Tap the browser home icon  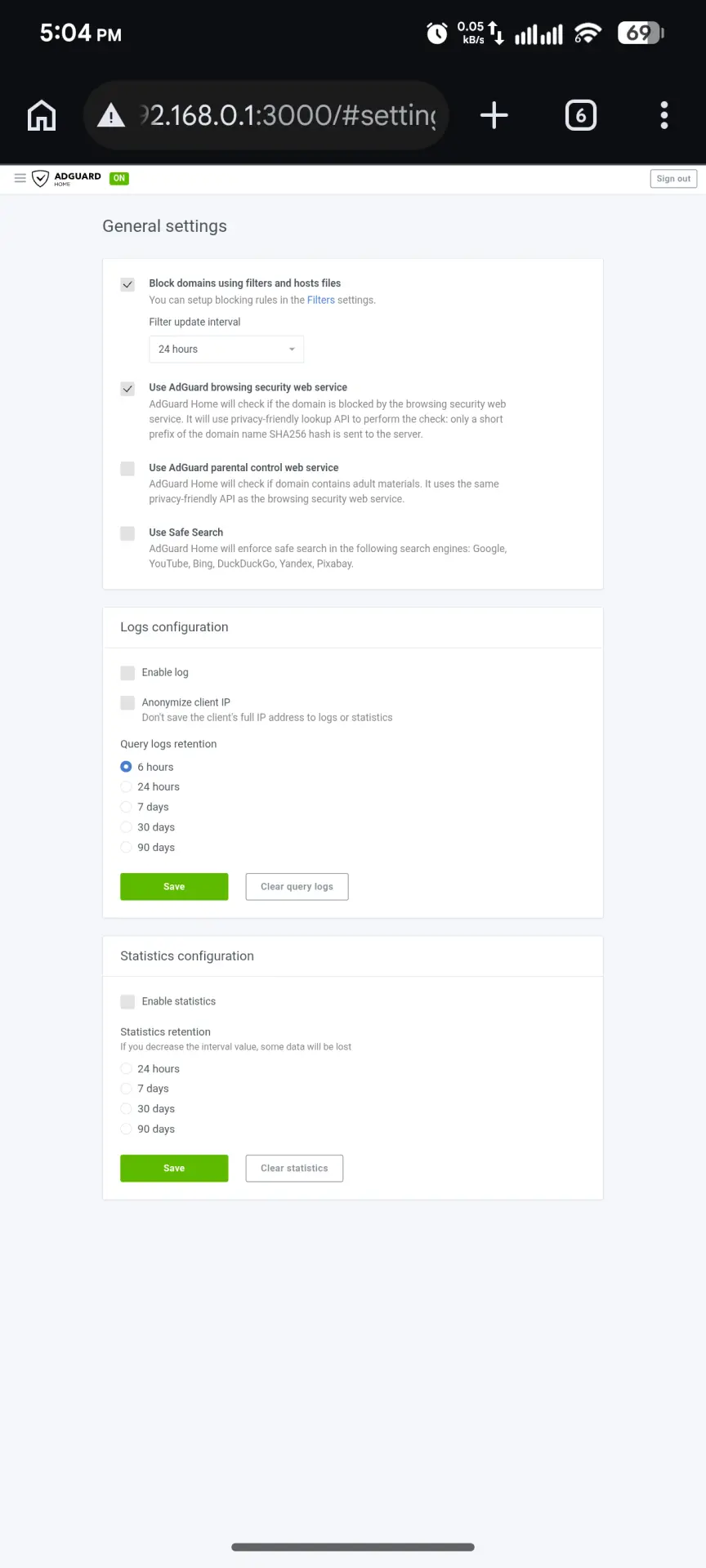[42, 115]
